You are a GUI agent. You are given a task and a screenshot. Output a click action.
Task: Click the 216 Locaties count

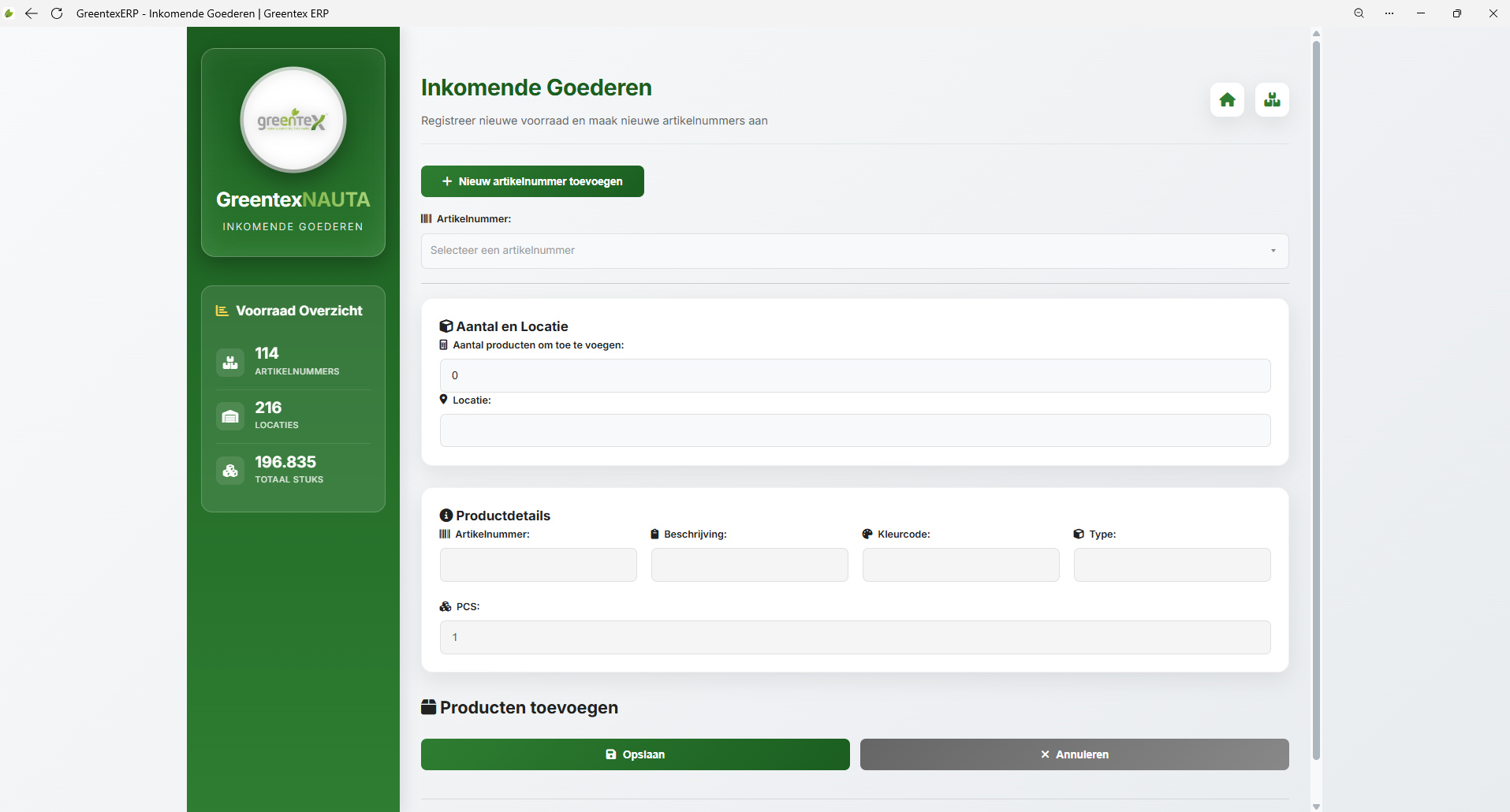click(x=268, y=408)
